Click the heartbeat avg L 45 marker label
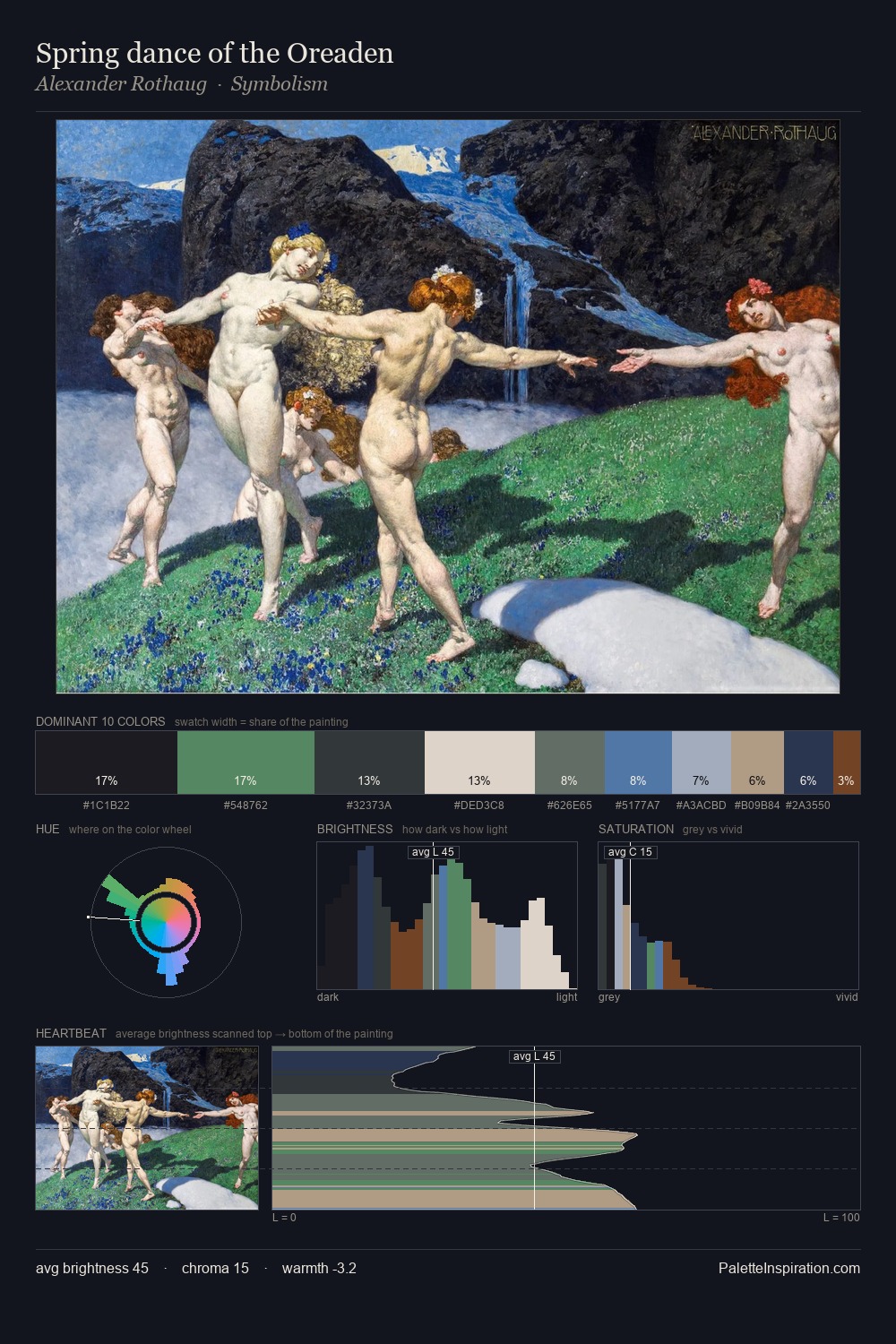 (534, 1056)
